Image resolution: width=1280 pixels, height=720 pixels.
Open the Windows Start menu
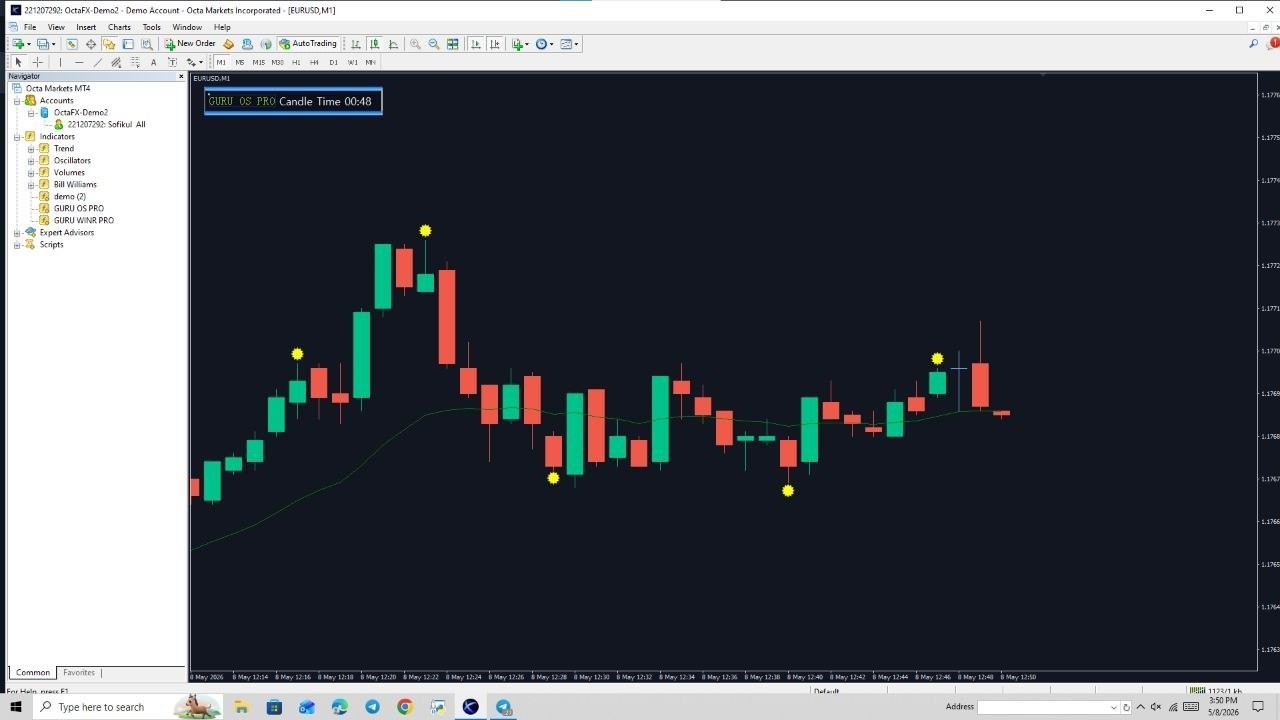click(16, 707)
